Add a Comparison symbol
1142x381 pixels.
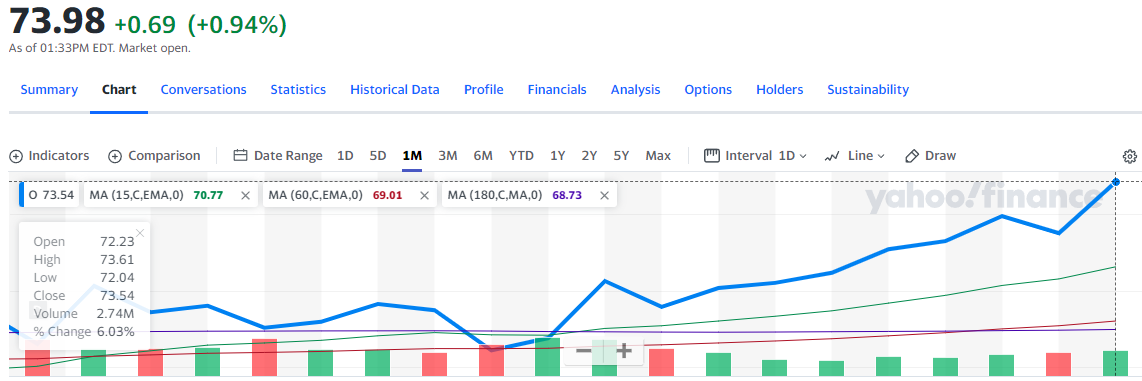coord(154,156)
